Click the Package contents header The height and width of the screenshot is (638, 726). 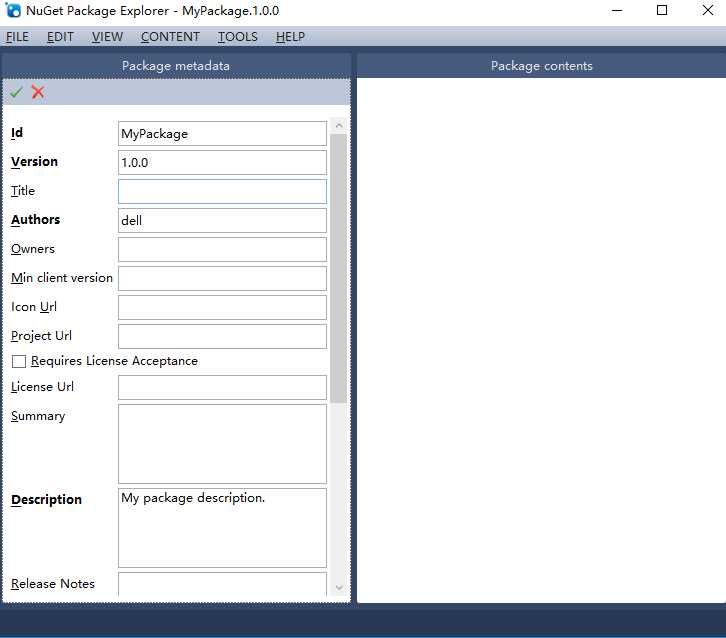pos(541,66)
